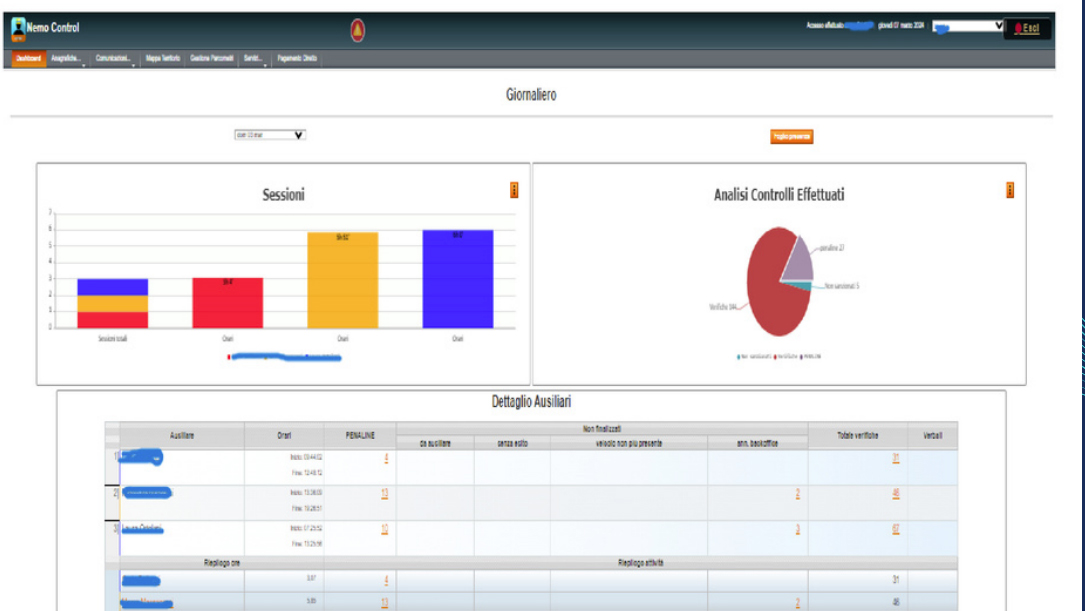Expand the Comunicazioni menu
1085x611 pixels.
point(113,59)
